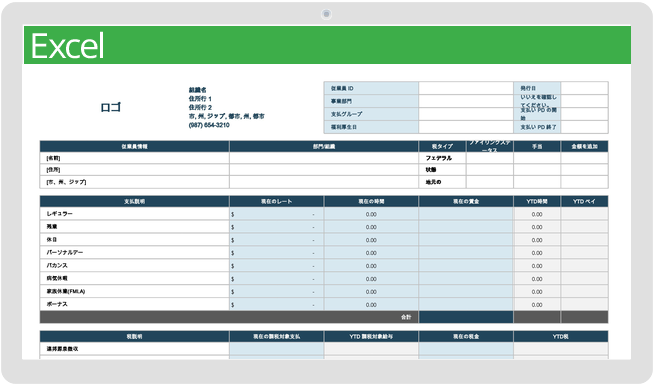The width and height of the screenshot is (654, 385).
Task: Click the empty field beside 支払グループ
Action: click(466, 114)
